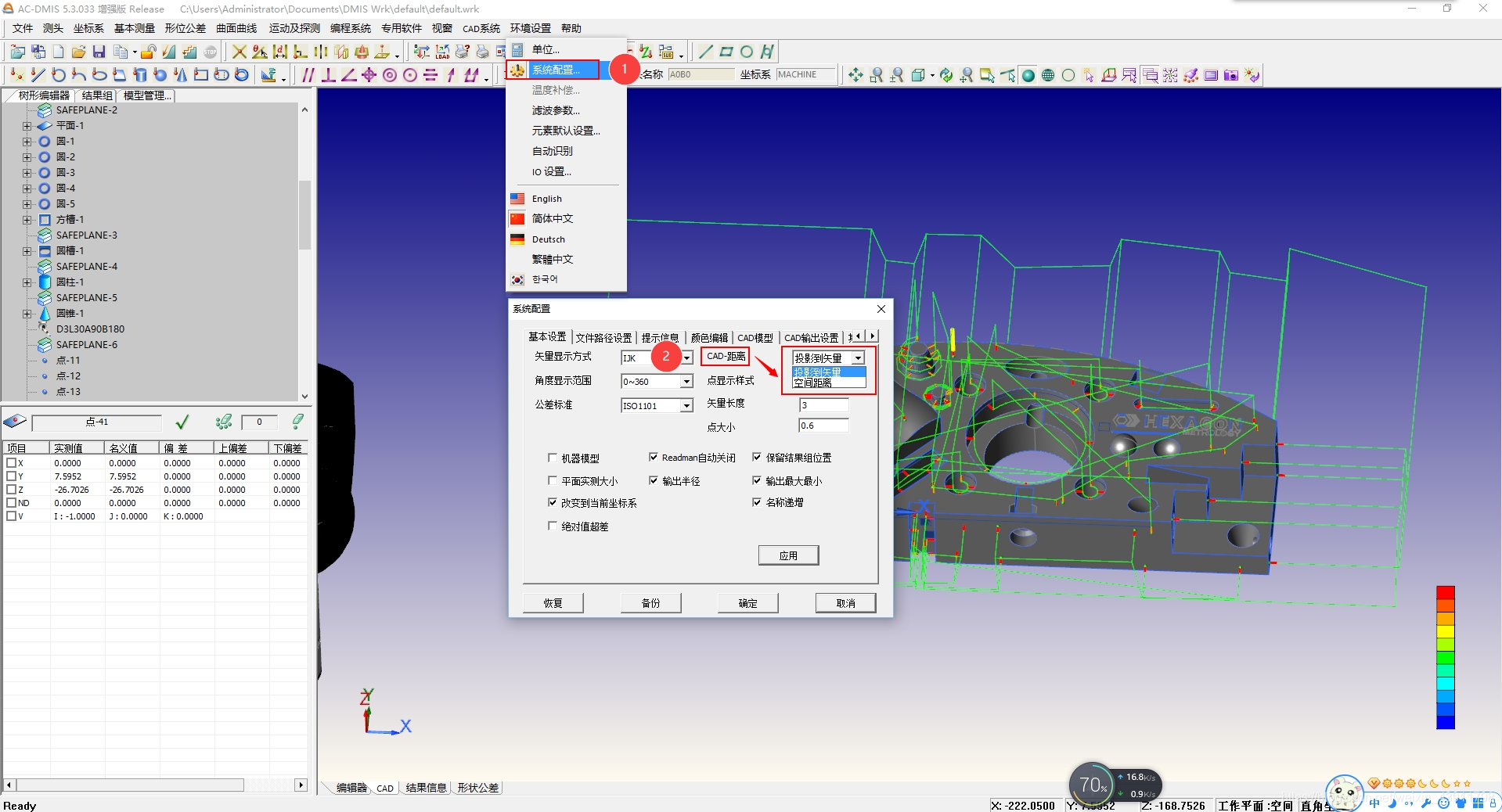
Task: Open the 公差标准 ISO1101 dropdown
Action: click(x=686, y=405)
